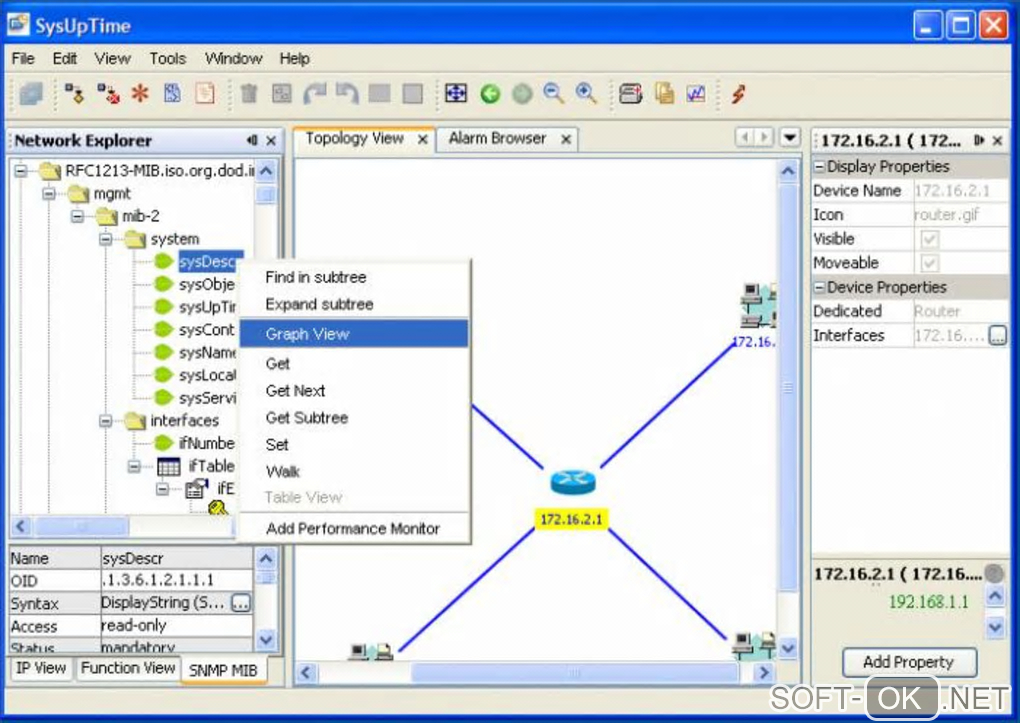The height and width of the screenshot is (723, 1020).
Task: Click topology horizontal scrollbar right arrow
Action: pyautogui.click(x=764, y=672)
